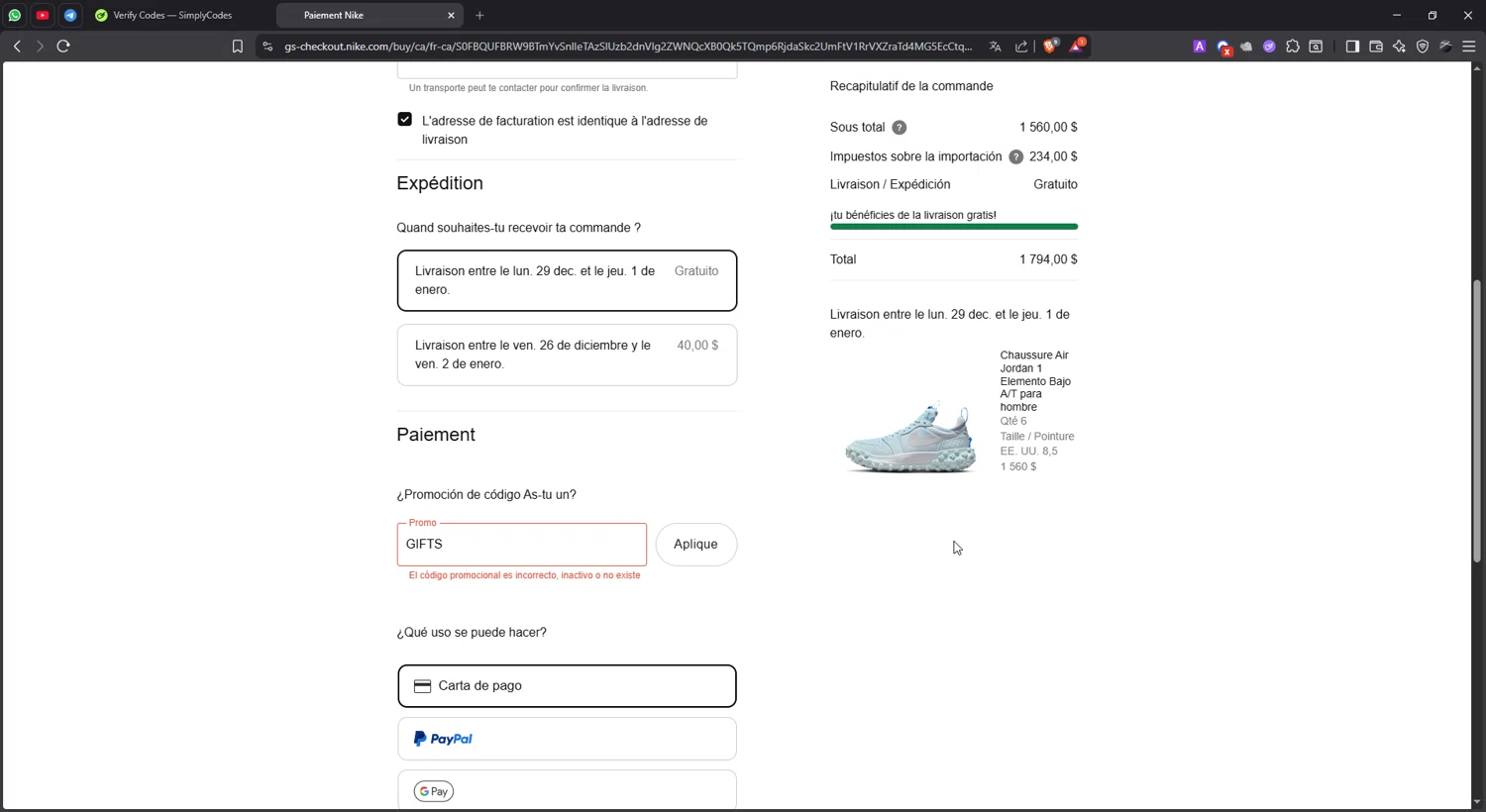
Task: Click the page vertical scrollbar thumb
Action: point(1477,421)
